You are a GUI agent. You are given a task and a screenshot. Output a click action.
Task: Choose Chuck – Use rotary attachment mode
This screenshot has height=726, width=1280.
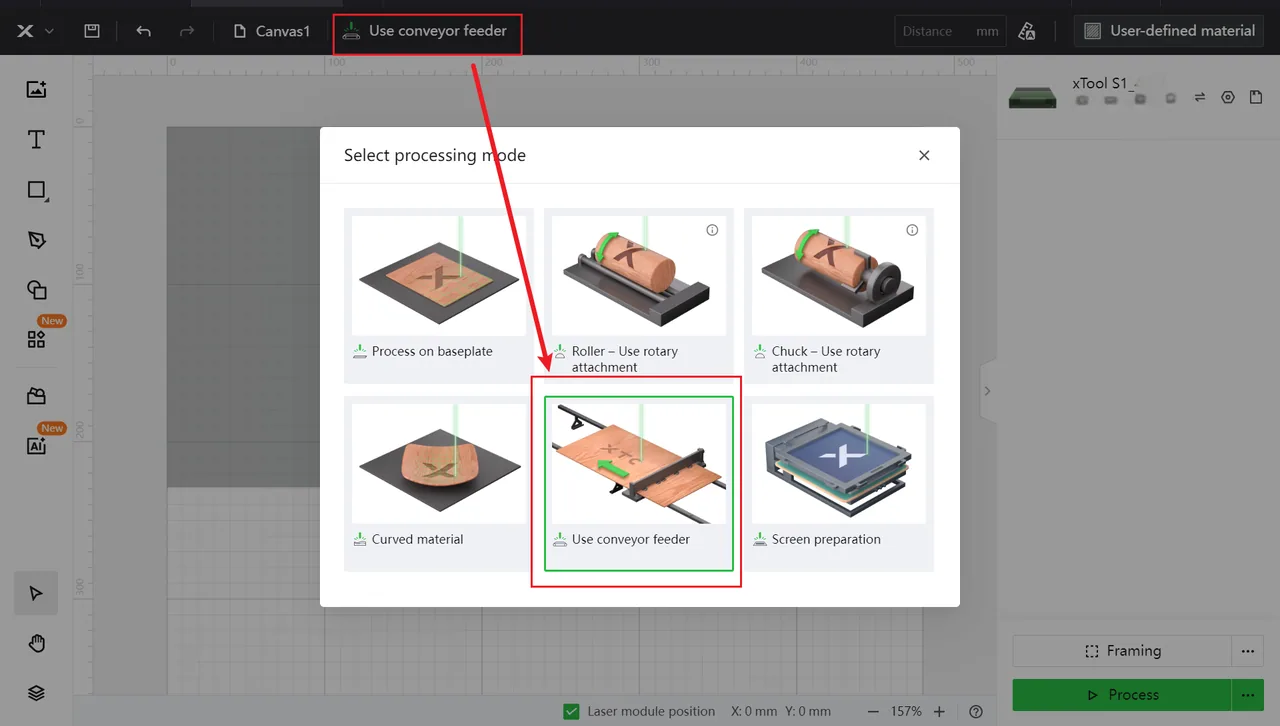pyautogui.click(x=839, y=295)
